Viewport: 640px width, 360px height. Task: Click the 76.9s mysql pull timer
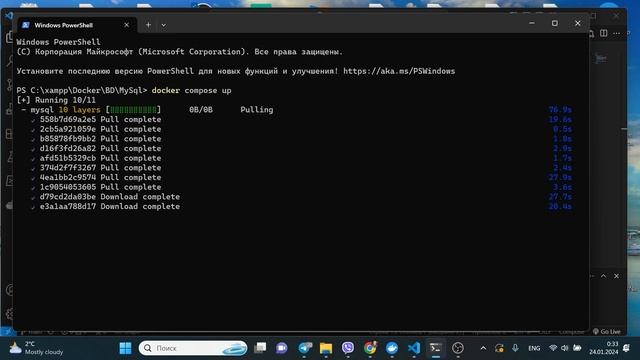pos(560,110)
